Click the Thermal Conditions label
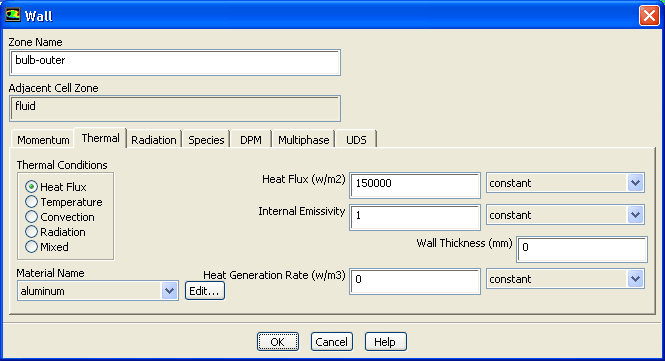The image size is (665, 361). pyautogui.click(x=62, y=165)
